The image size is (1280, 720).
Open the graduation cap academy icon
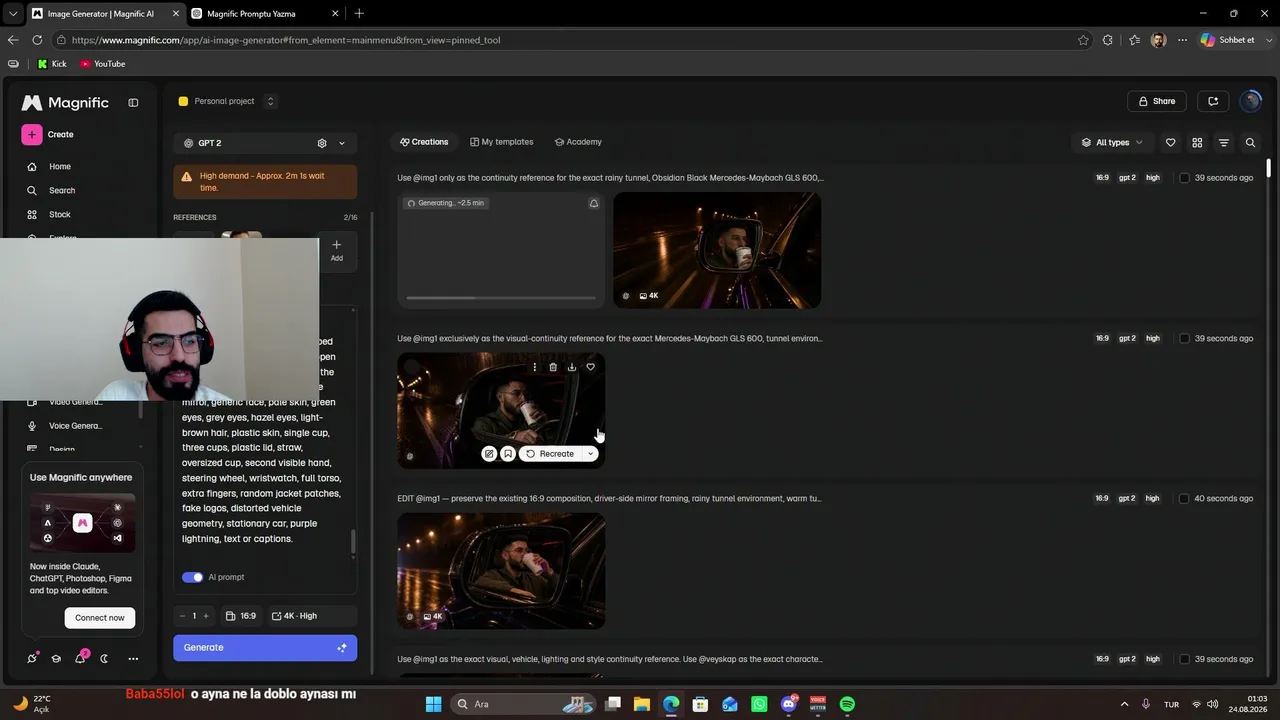point(56,658)
